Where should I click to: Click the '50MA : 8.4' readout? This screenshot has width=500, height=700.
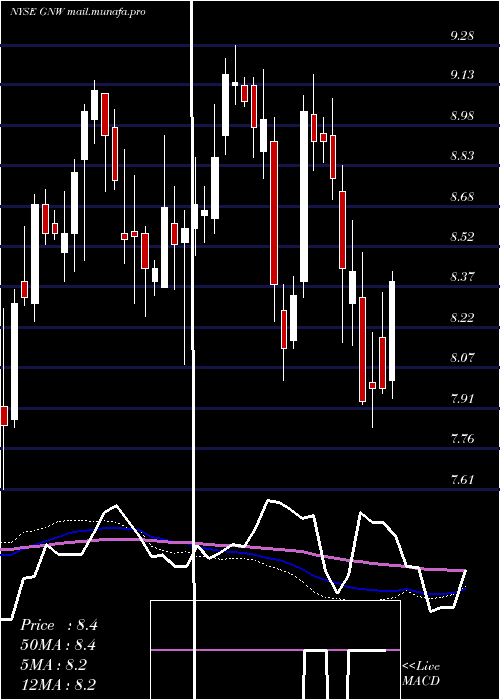58,645
